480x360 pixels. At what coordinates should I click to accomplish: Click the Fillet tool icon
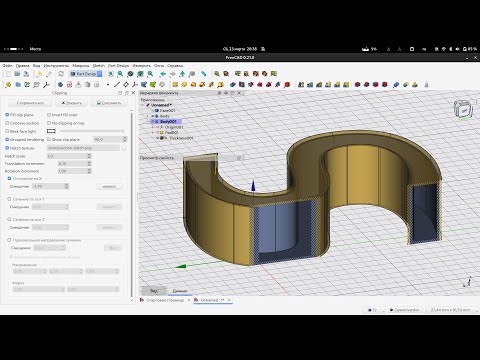pos(358,85)
